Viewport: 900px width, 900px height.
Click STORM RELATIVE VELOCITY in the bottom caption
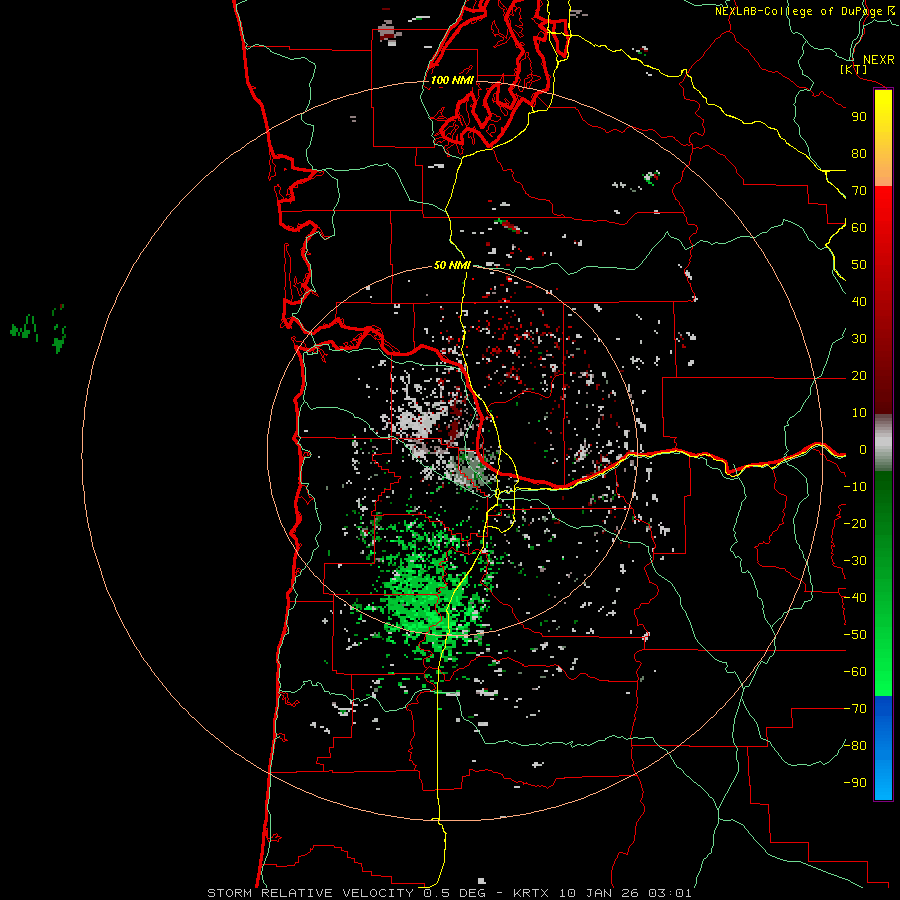(x=310, y=893)
